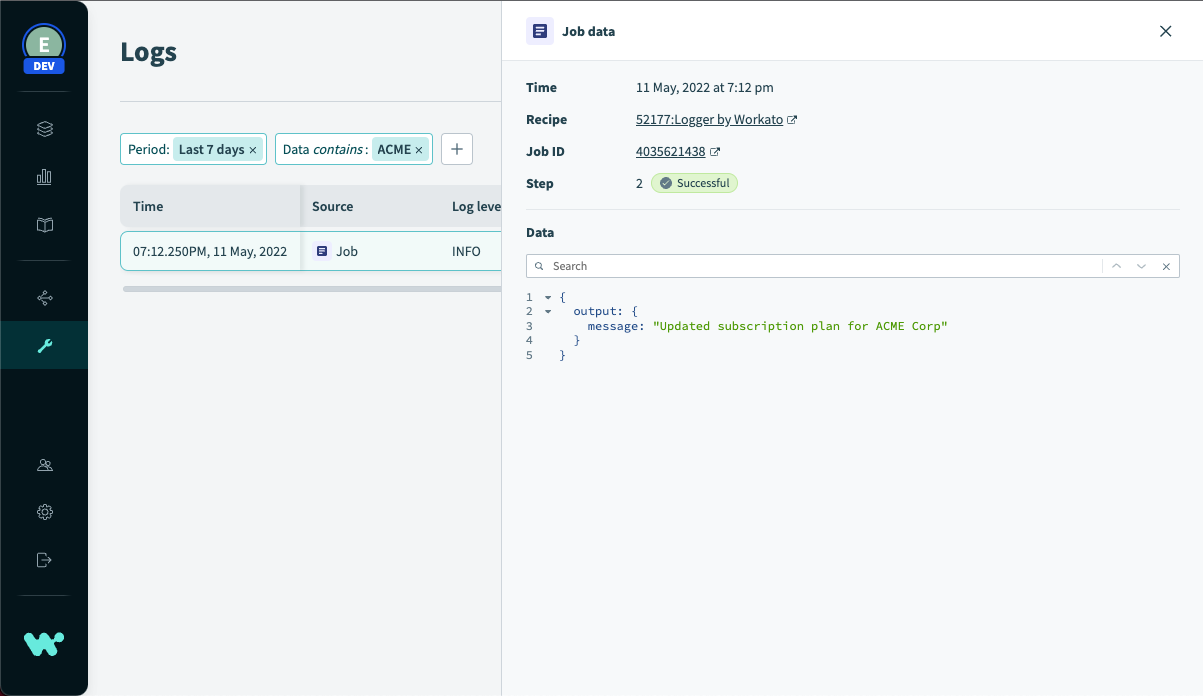Image resolution: width=1203 pixels, height=696 pixels.
Task: Click the Workato logo at sidebar bottom
Action: [44, 644]
